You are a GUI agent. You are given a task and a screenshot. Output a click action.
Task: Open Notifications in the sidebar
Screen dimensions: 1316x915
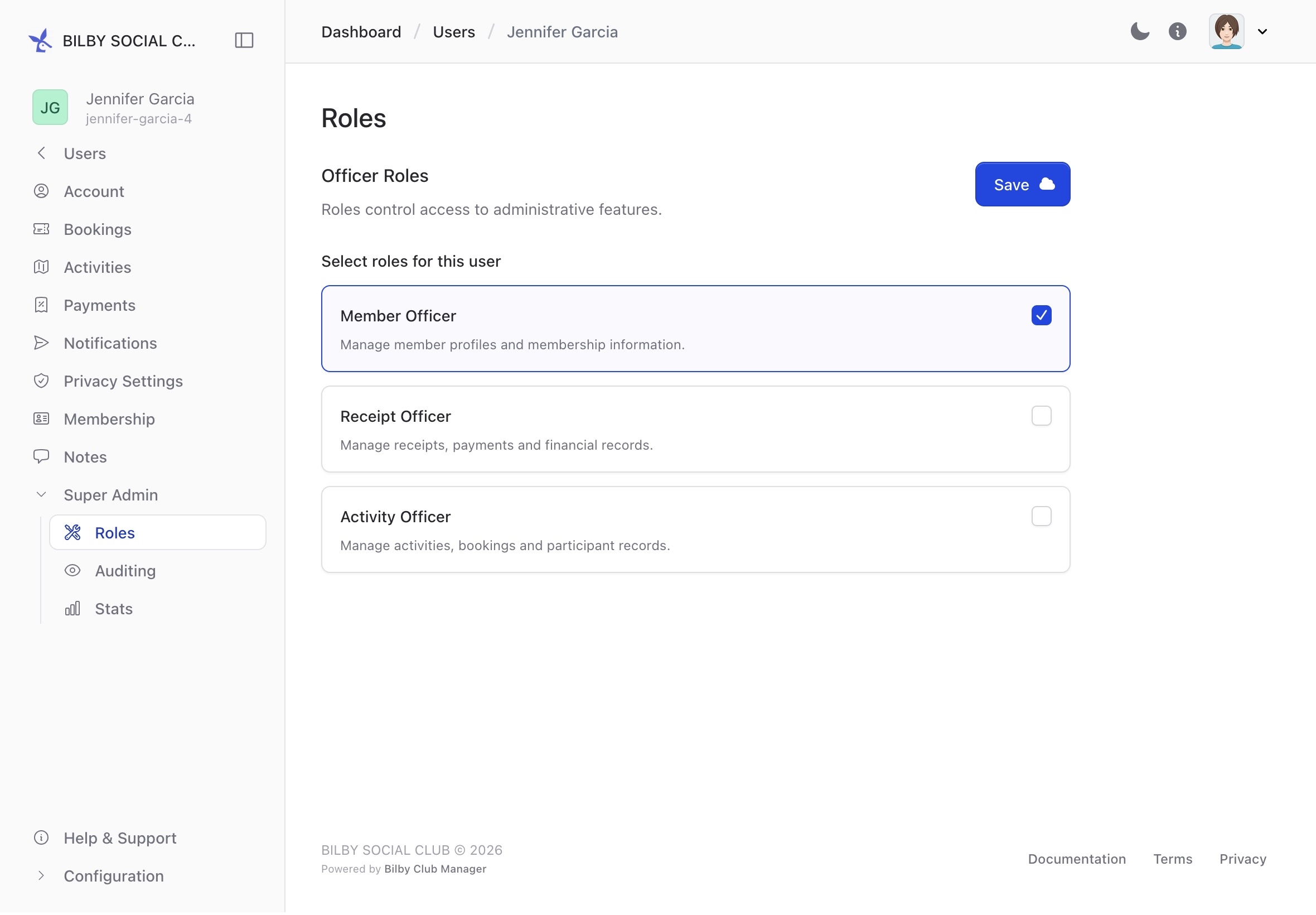[x=110, y=343]
